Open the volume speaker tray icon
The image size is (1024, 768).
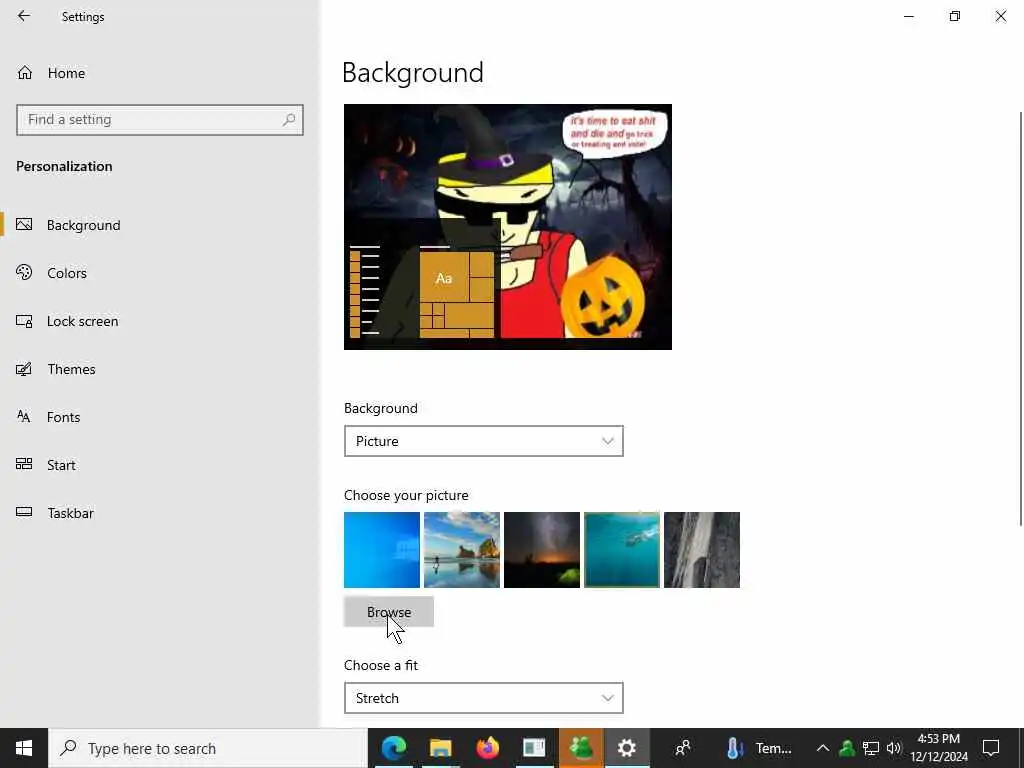[894, 748]
